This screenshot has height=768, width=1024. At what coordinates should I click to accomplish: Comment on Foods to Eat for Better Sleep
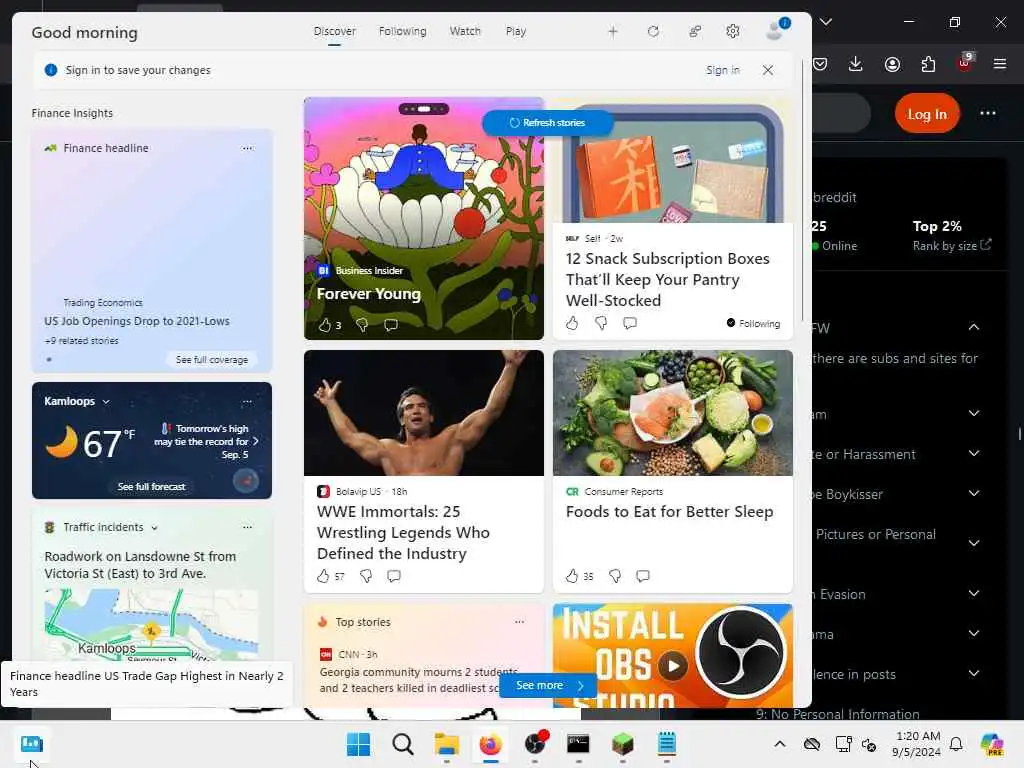tap(643, 576)
